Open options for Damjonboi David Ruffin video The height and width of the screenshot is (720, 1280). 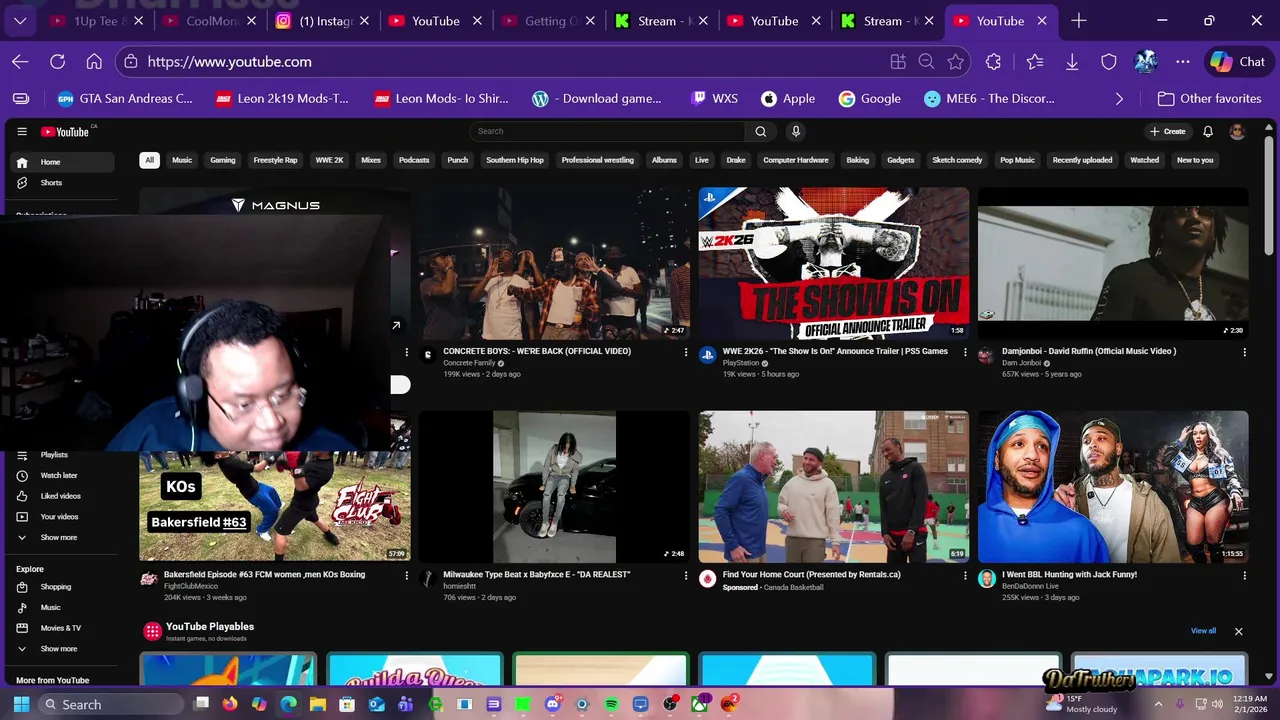[x=1244, y=352]
